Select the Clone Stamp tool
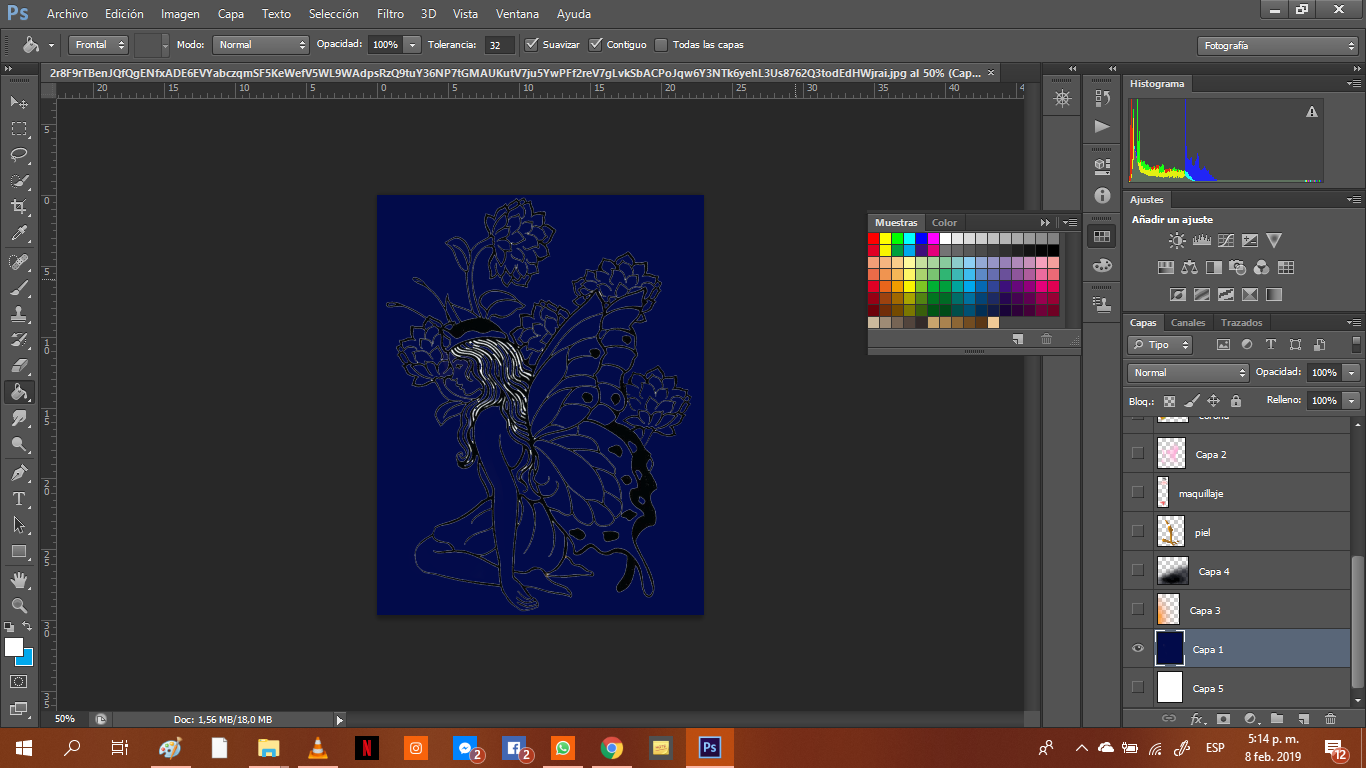The width and height of the screenshot is (1366, 768). coord(19,314)
